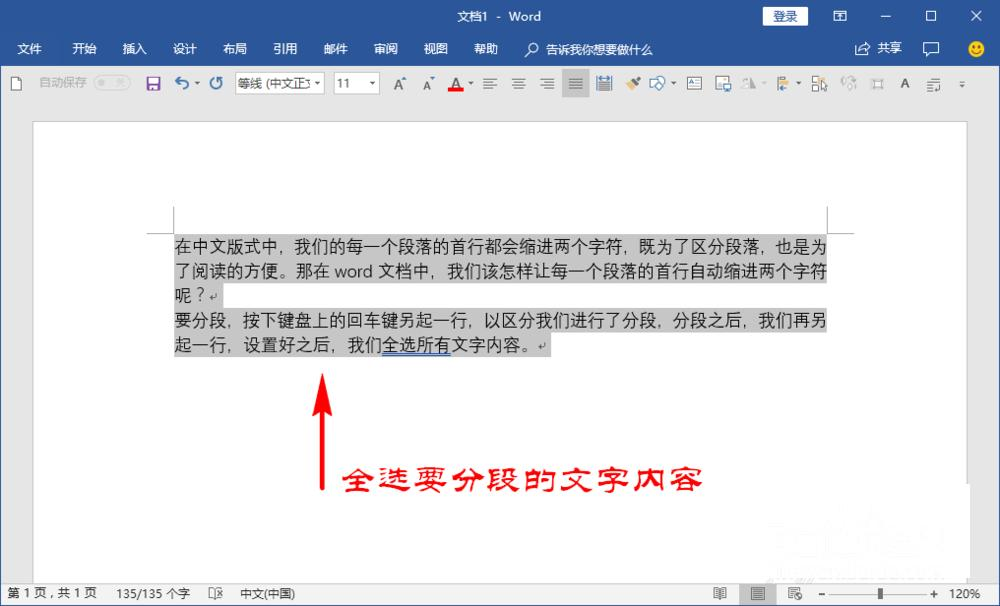The image size is (1000, 606).
Task: Insert shapes icon in quick toolbar
Action: tap(658, 84)
